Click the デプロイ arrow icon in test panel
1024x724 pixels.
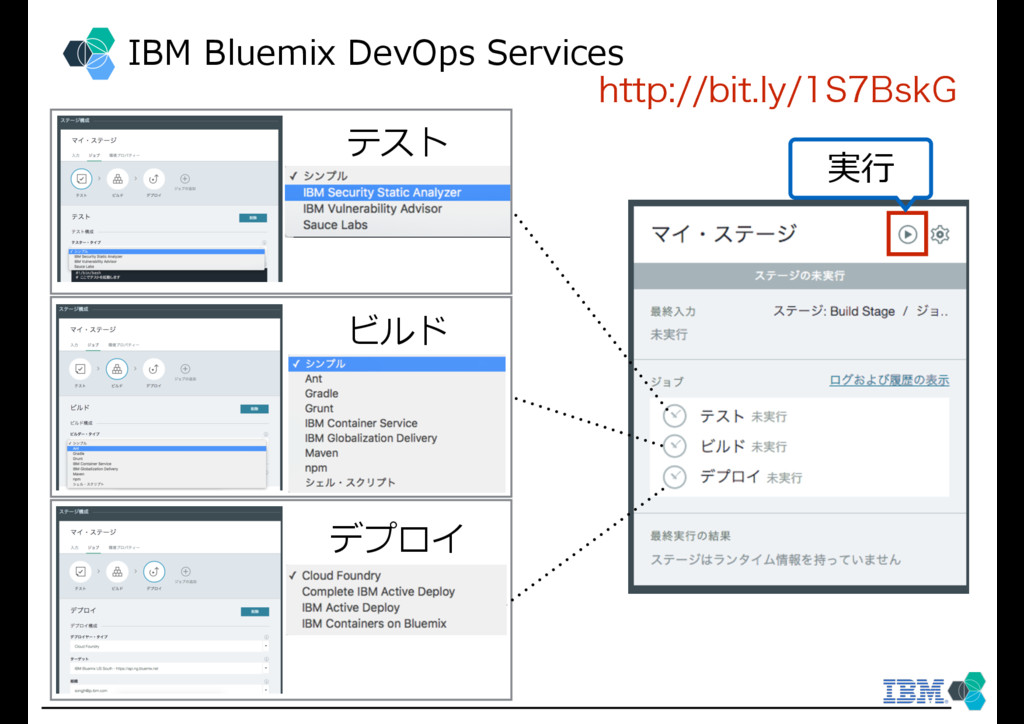pos(154,179)
